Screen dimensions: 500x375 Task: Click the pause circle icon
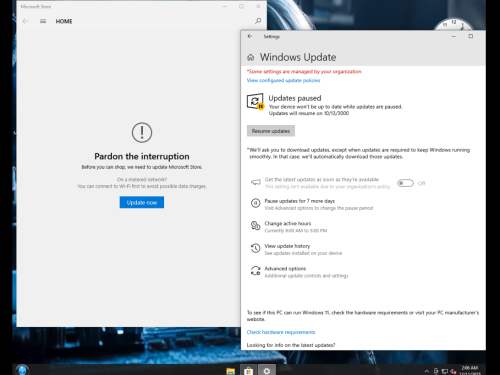tap(256, 203)
